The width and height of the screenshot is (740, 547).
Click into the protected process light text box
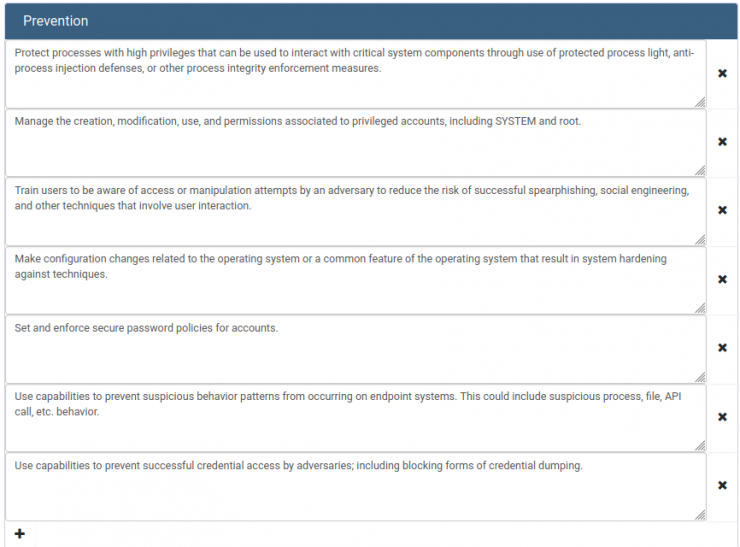pos(356,74)
